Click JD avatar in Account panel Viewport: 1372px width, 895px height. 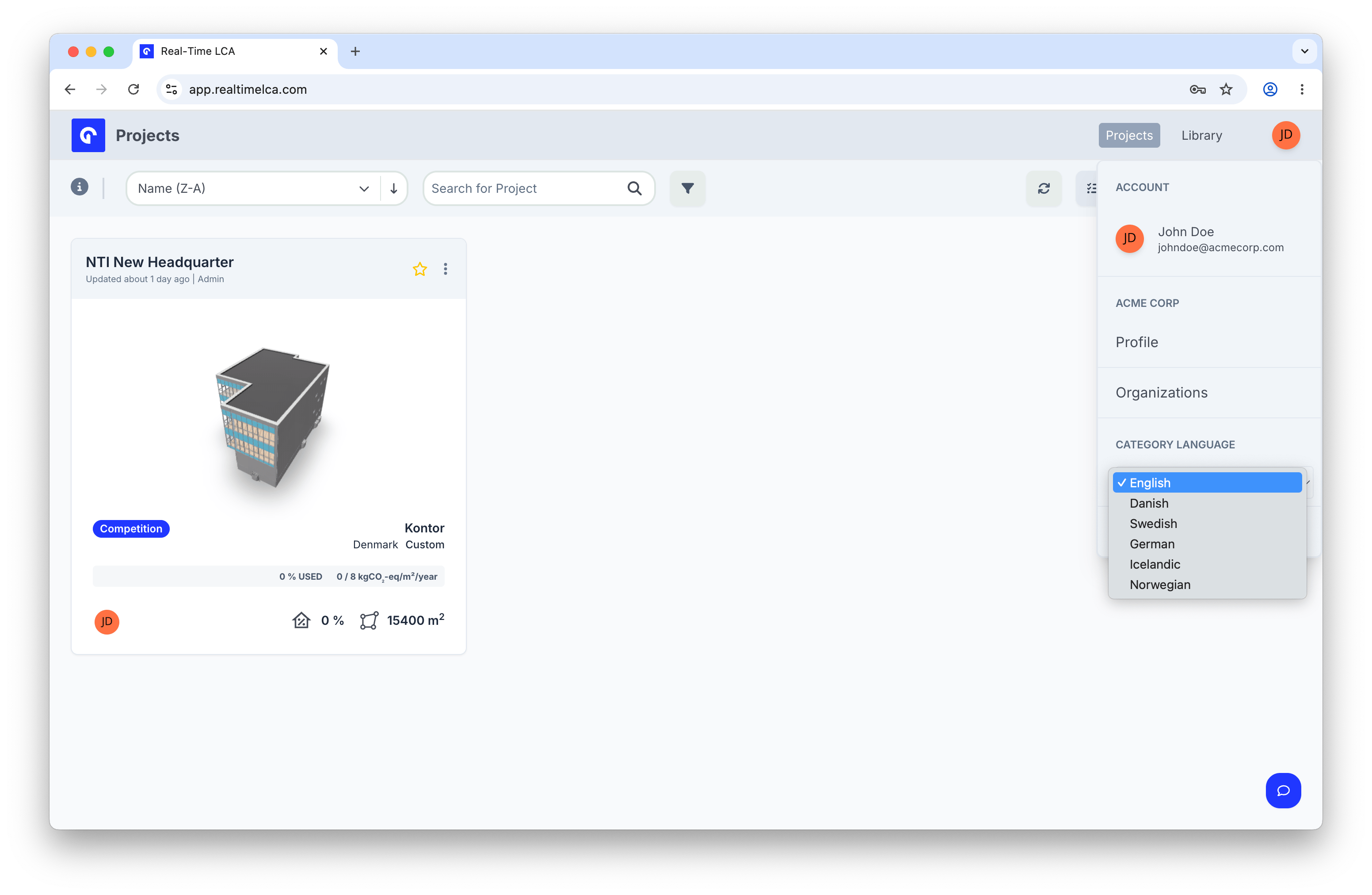tap(1129, 238)
